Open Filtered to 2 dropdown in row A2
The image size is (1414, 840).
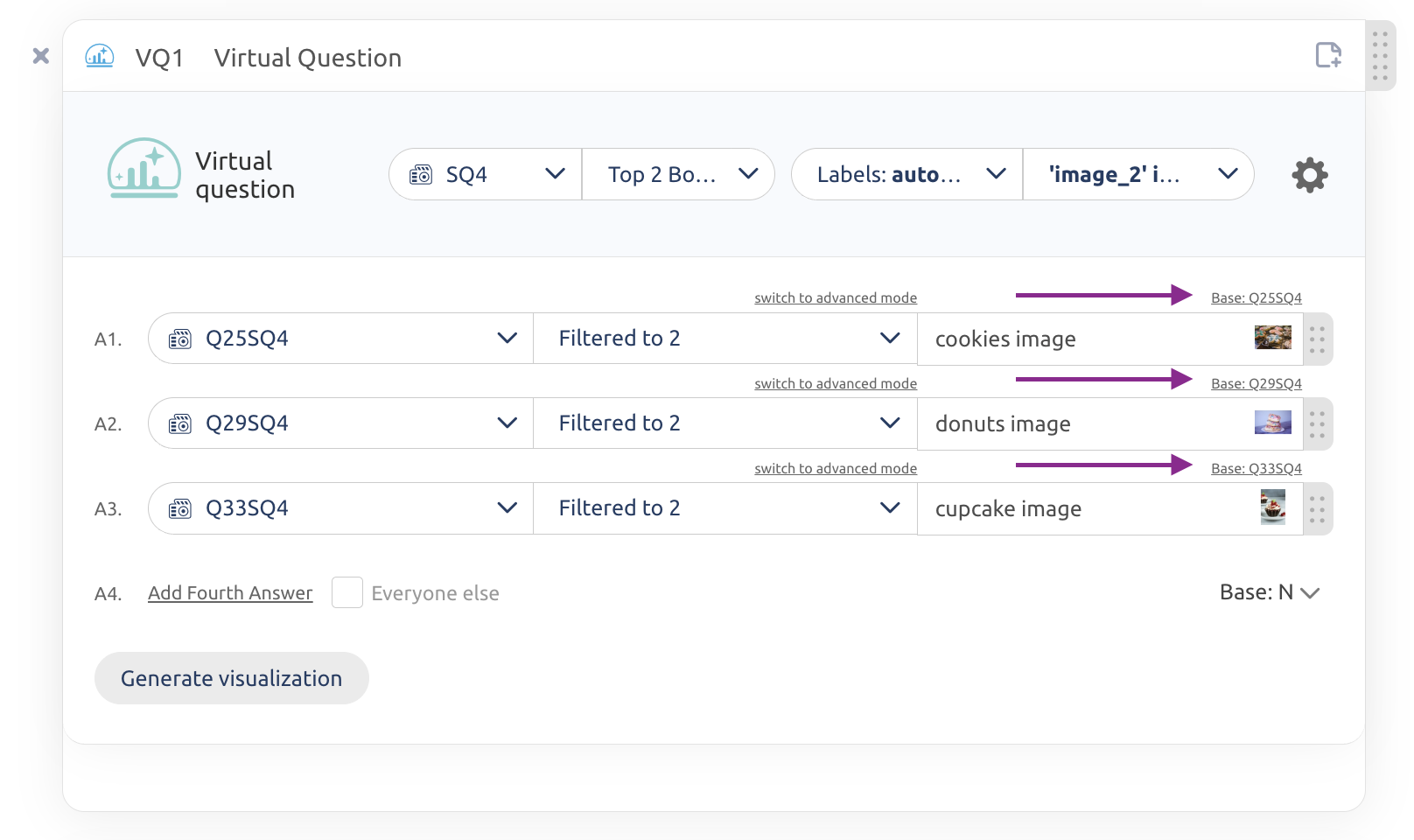(x=725, y=423)
